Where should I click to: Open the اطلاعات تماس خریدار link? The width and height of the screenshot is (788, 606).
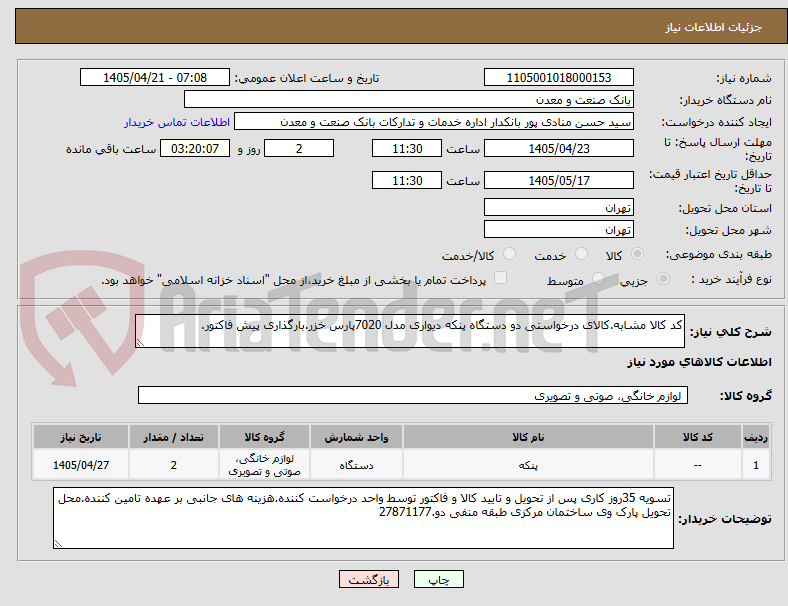tap(177, 122)
